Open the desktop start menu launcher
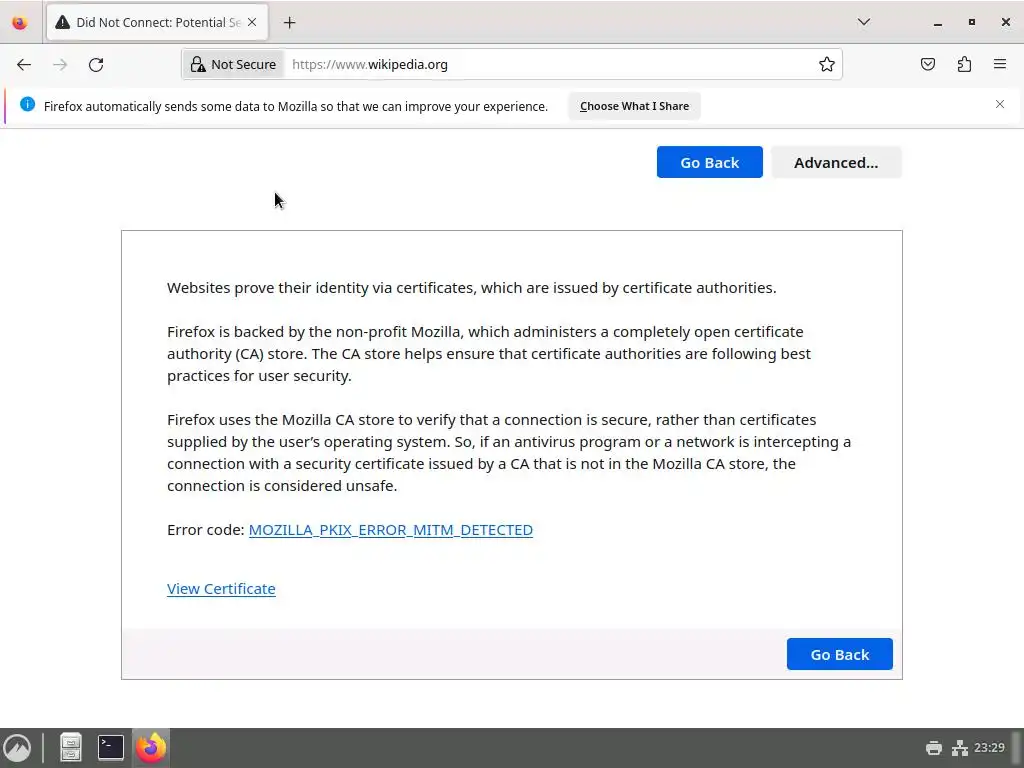The width and height of the screenshot is (1024, 768). [x=18, y=748]
